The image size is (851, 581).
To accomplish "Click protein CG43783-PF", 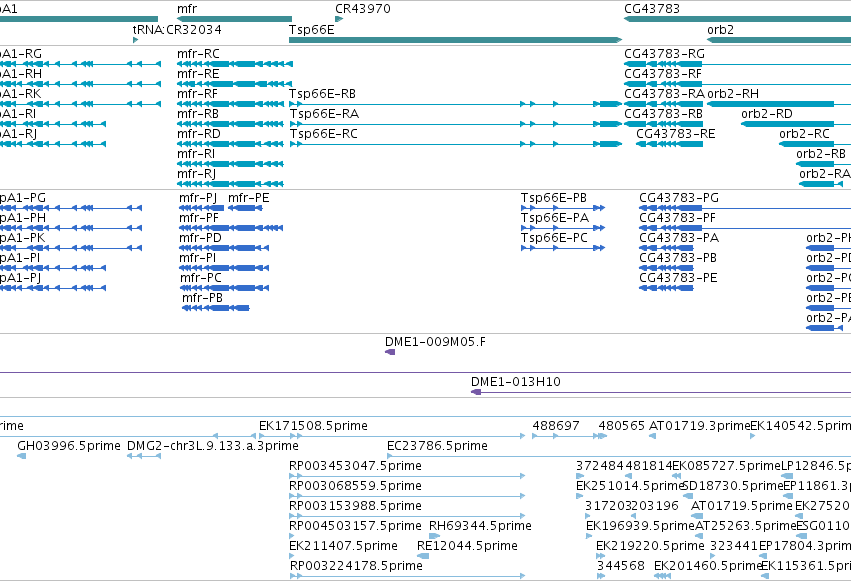I will click(745, 228).
